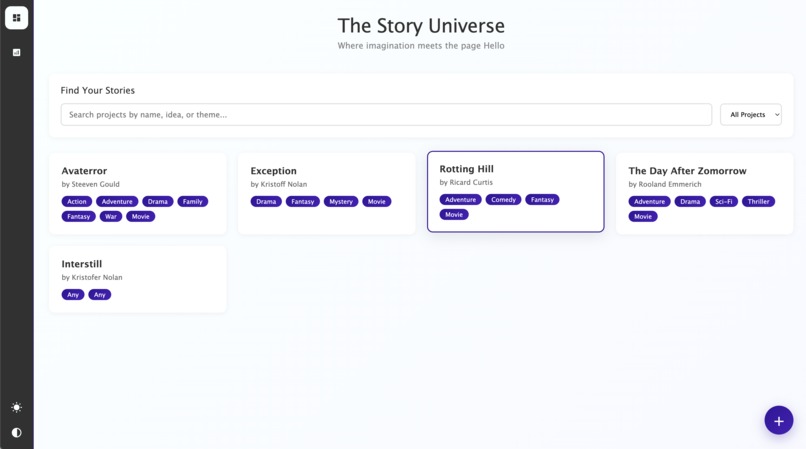Select War tag on Avaterror
The image size is (806, 449).
coord(111,217)
